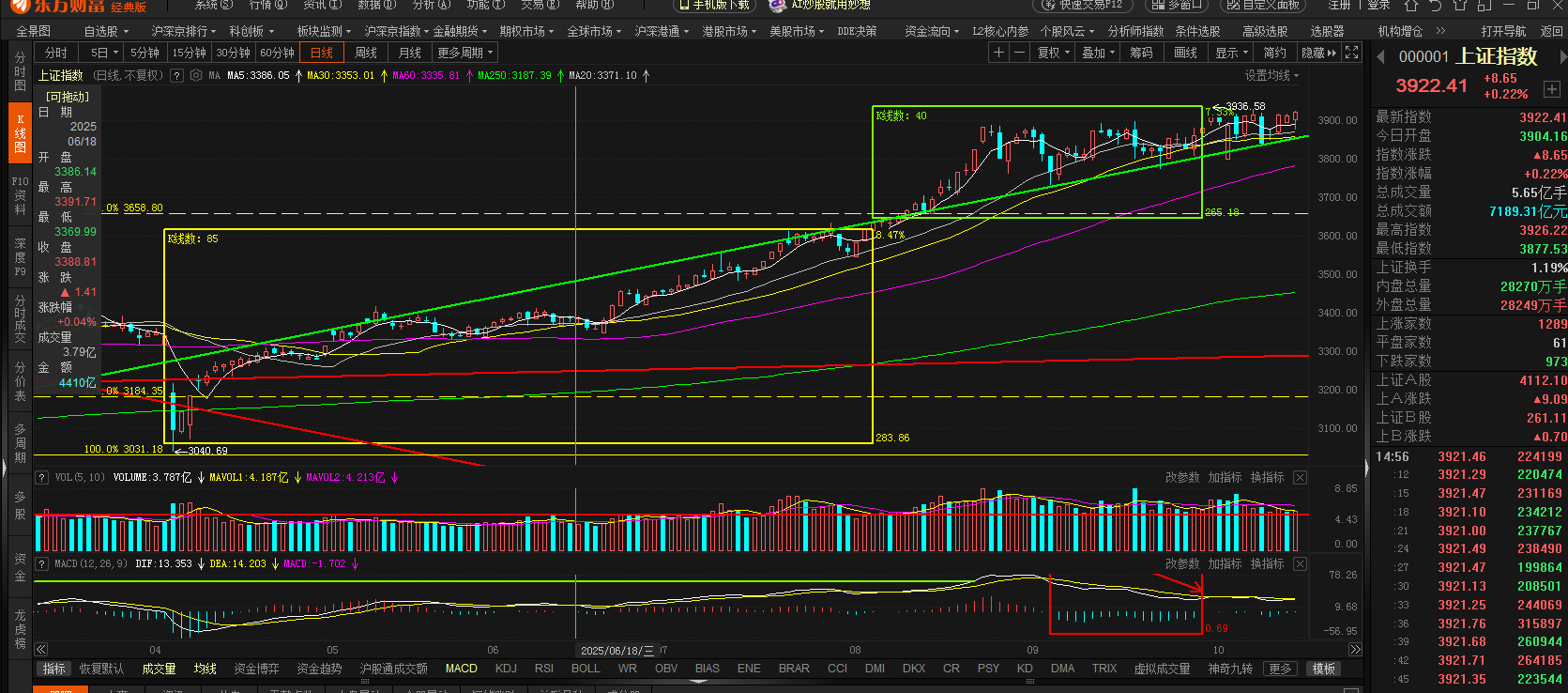
Task: Switch to 15分钟 period tab
Action: pos(189,53)
